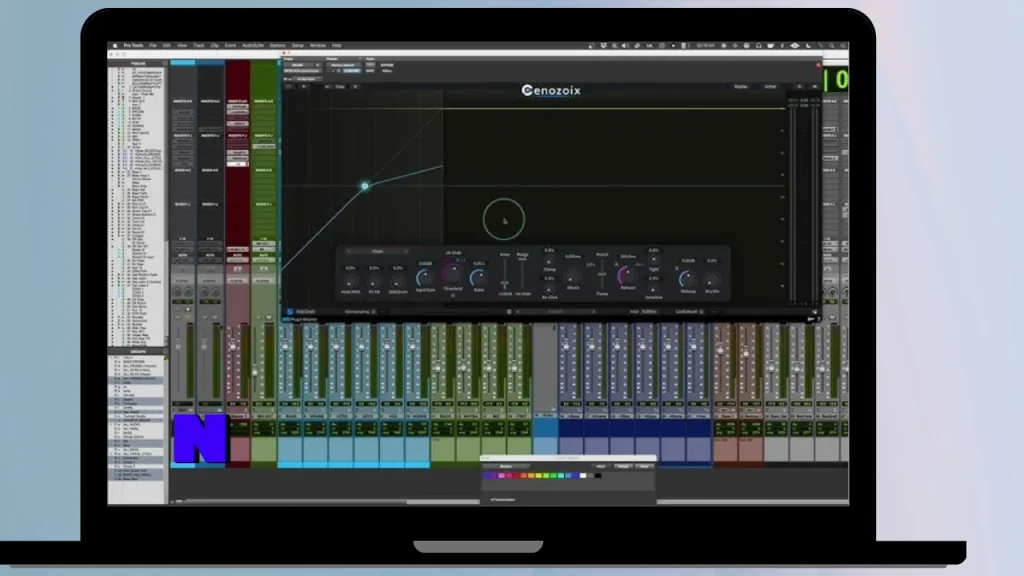Open the Event menu
Viewport: 1024px width, 576px height.
coord(230,46)
